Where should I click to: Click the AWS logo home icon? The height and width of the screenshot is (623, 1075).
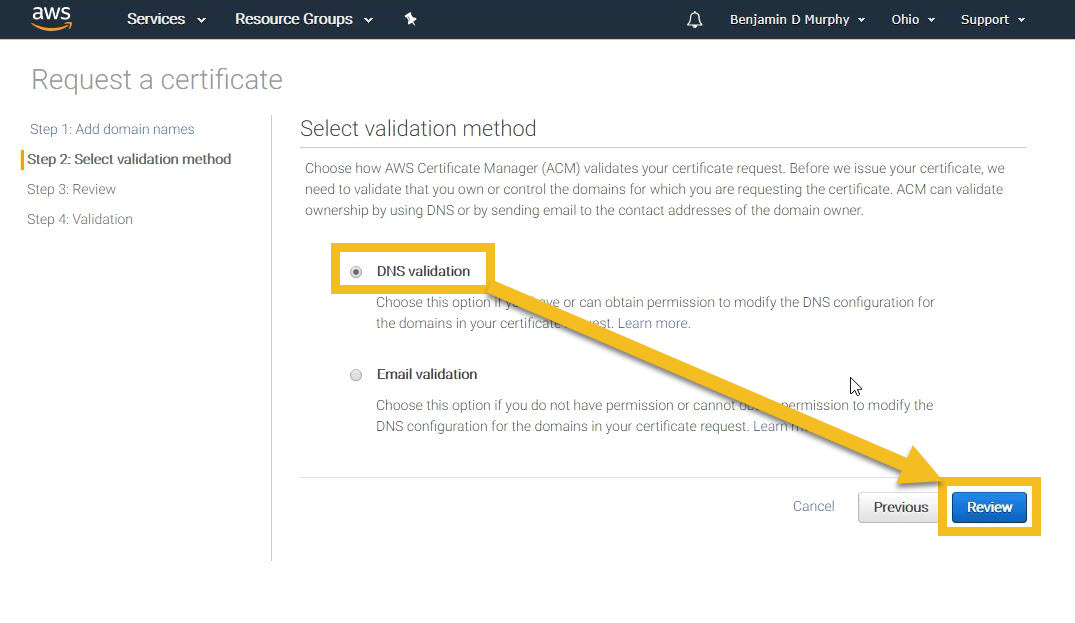(51, 19)
